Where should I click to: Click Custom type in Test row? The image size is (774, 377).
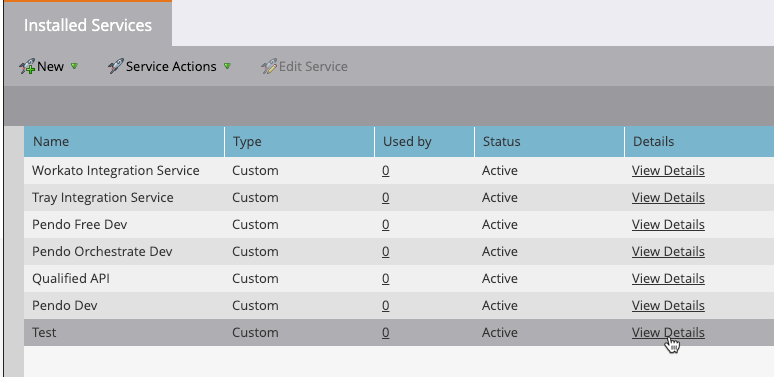click(255, 333)
